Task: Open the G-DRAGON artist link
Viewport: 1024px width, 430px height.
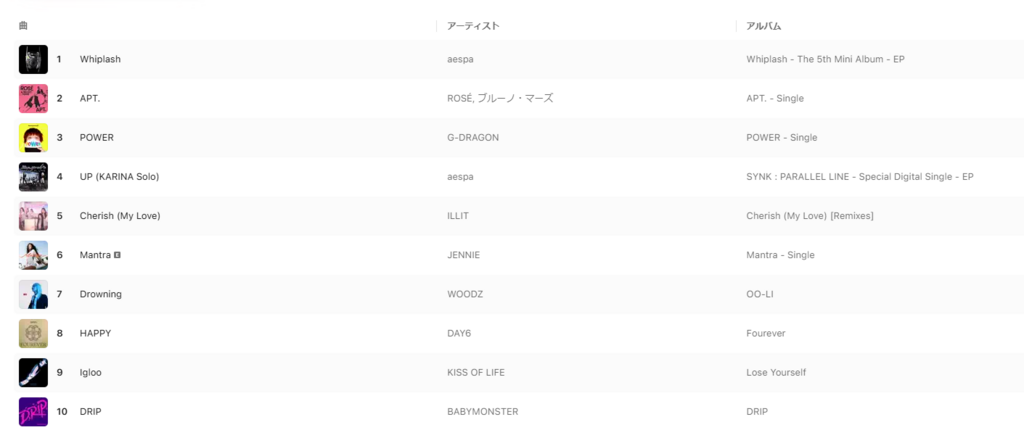Action: 473,137
